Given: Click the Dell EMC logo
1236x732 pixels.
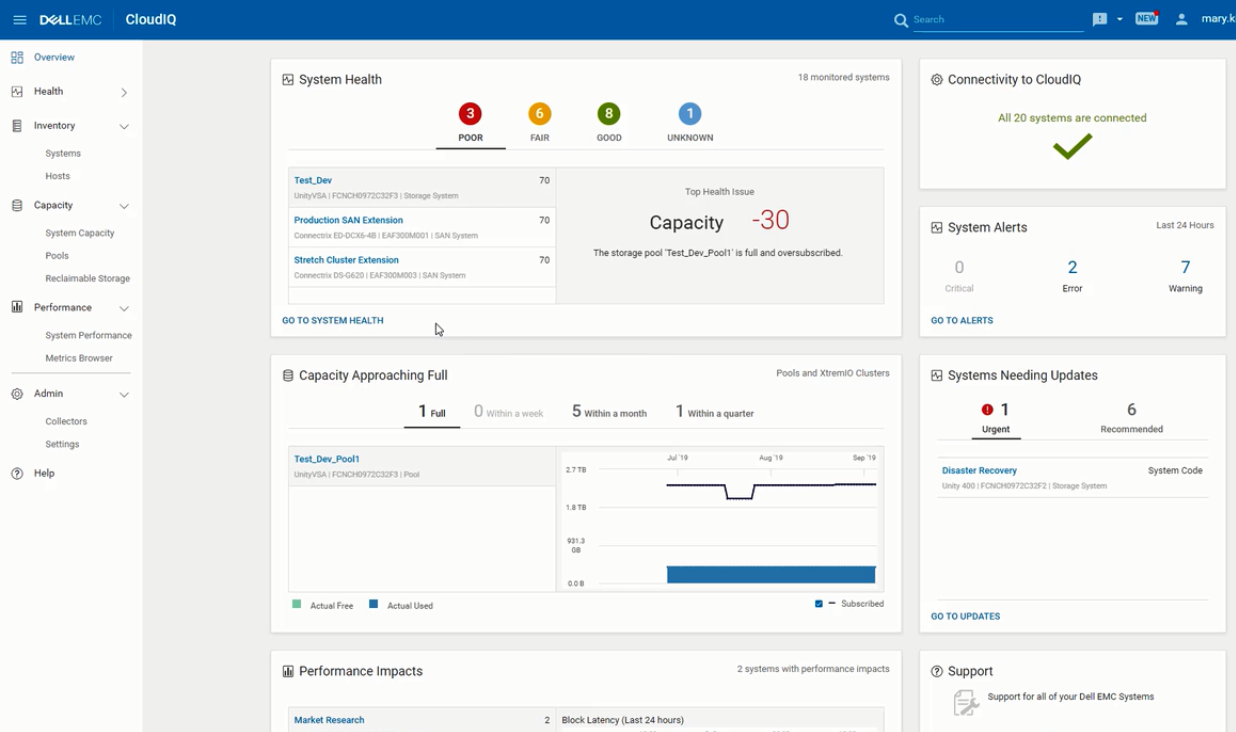Looking at the screenshot, I should [x=70, y=20].
